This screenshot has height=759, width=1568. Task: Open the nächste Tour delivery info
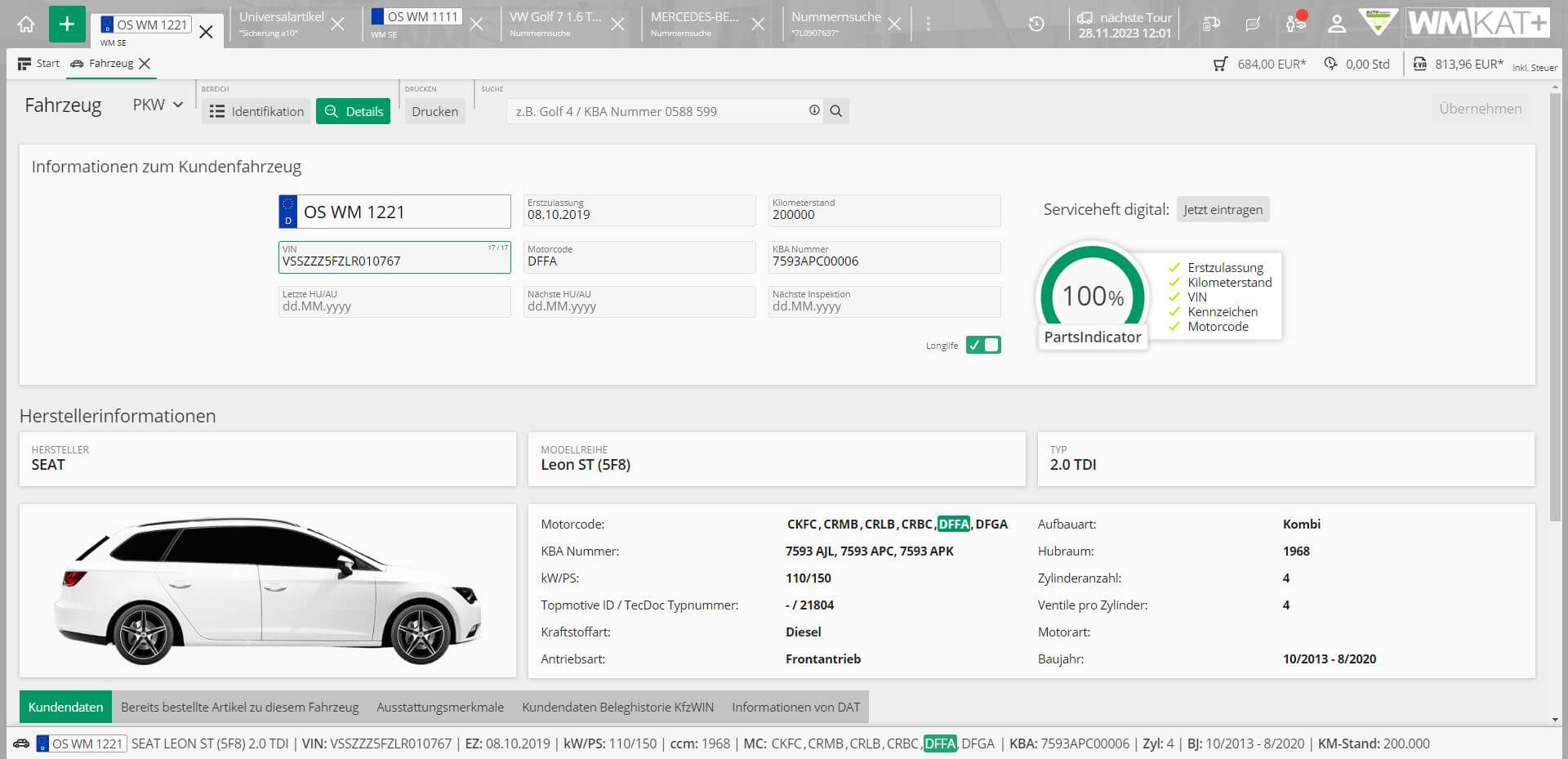point(1125,25)
